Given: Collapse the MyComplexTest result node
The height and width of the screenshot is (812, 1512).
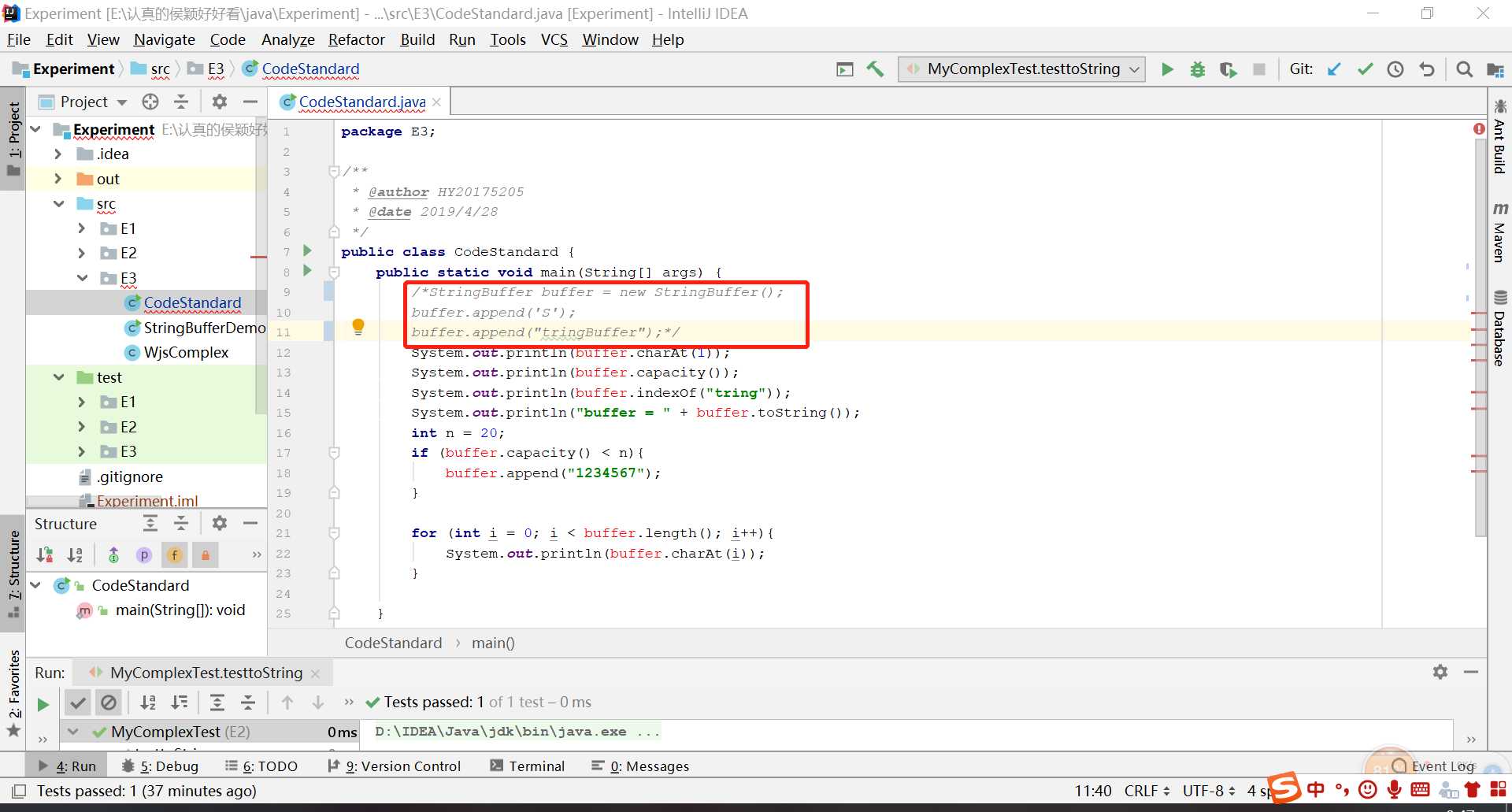Looking at the screenshot, I should pos(72,732).
